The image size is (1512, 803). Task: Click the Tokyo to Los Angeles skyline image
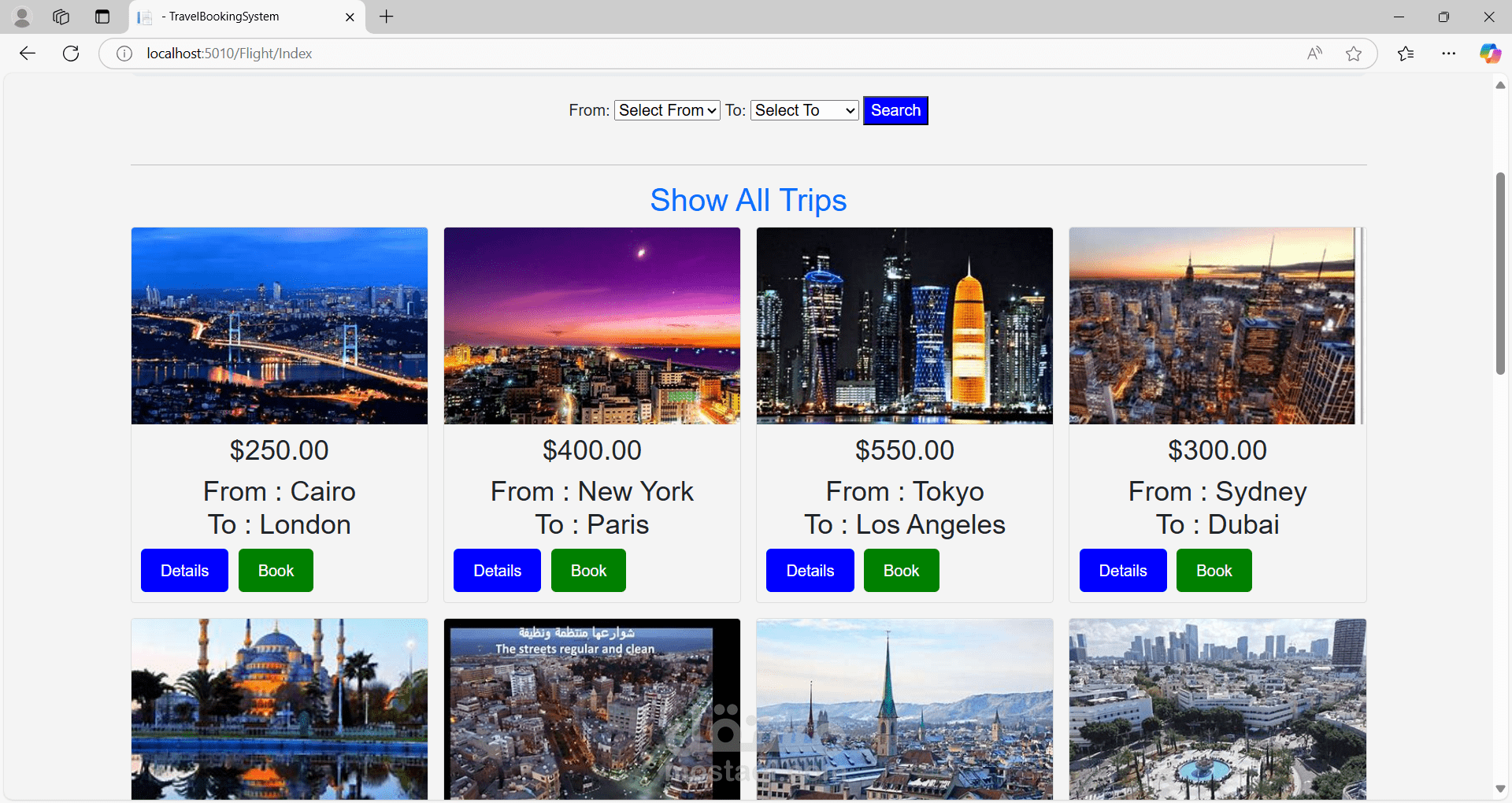tap(905, 326)
